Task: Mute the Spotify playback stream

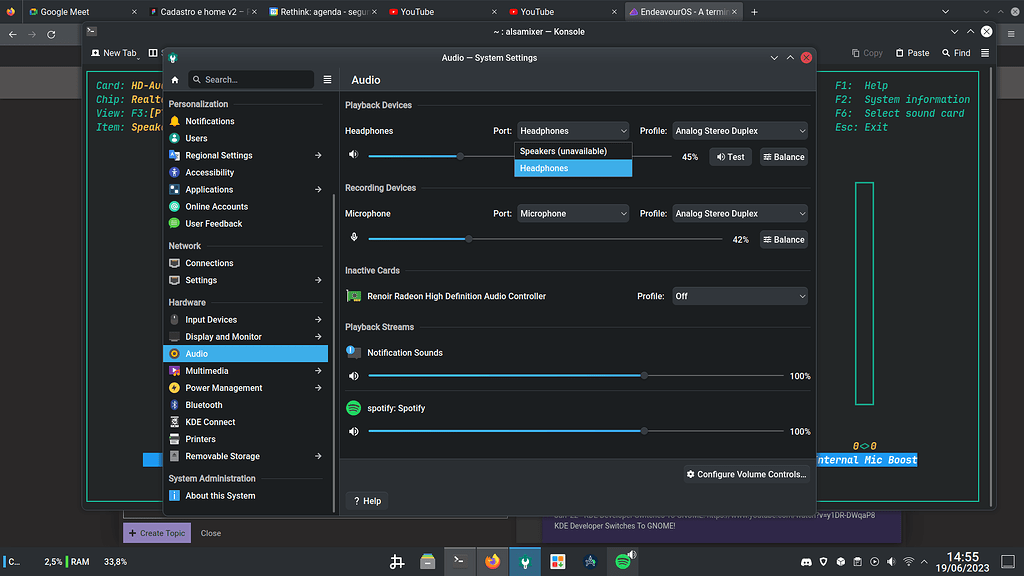Action: [353, 432]
